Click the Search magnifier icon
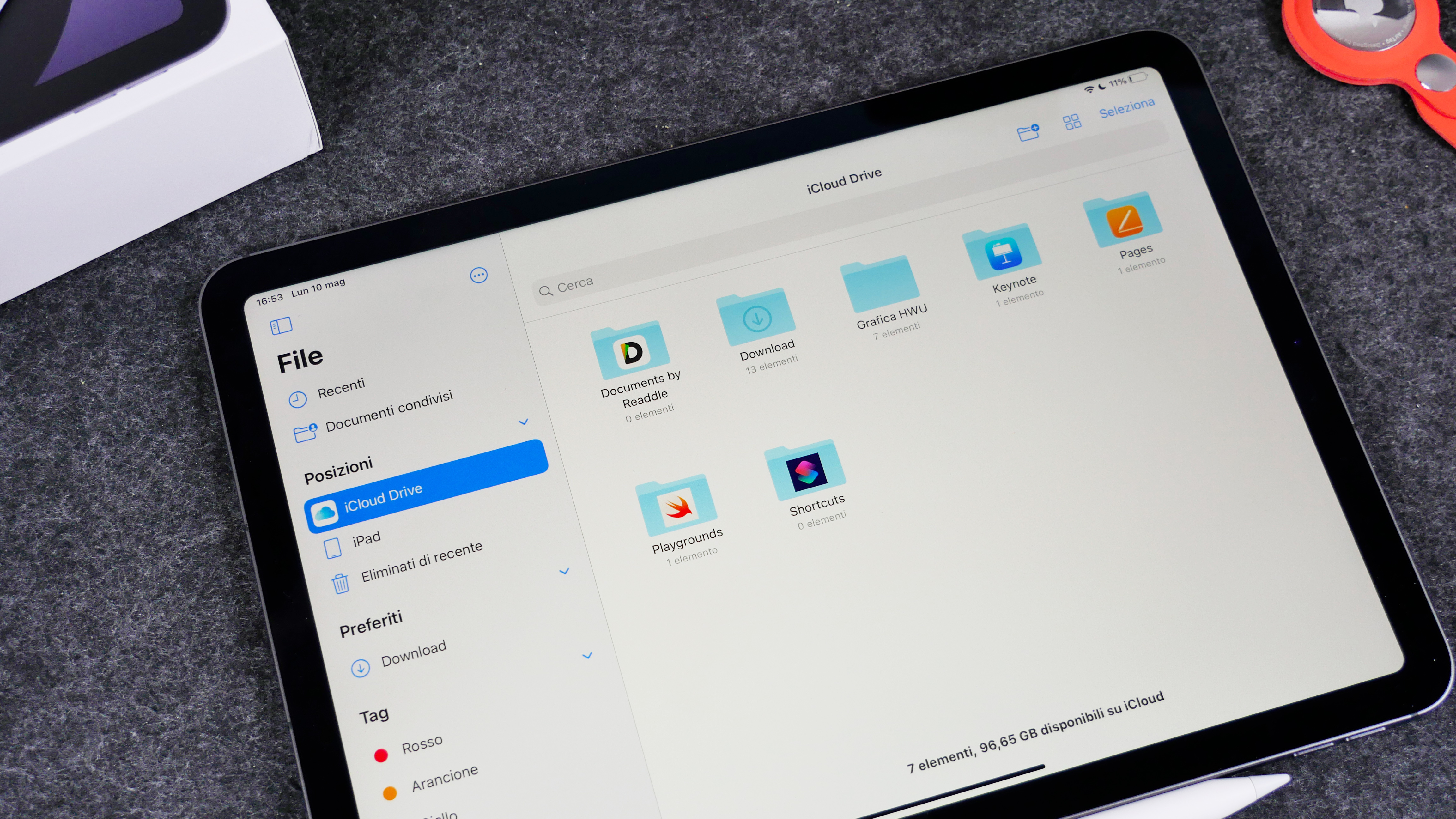The image size is (1456, 819). pyautogui.click(x=545, y=291)
